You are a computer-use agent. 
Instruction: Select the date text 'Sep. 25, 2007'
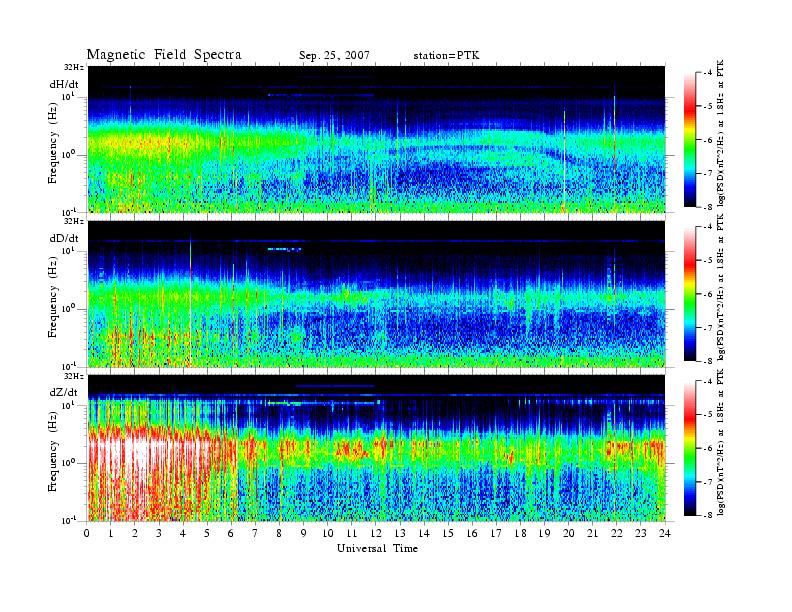334,56
